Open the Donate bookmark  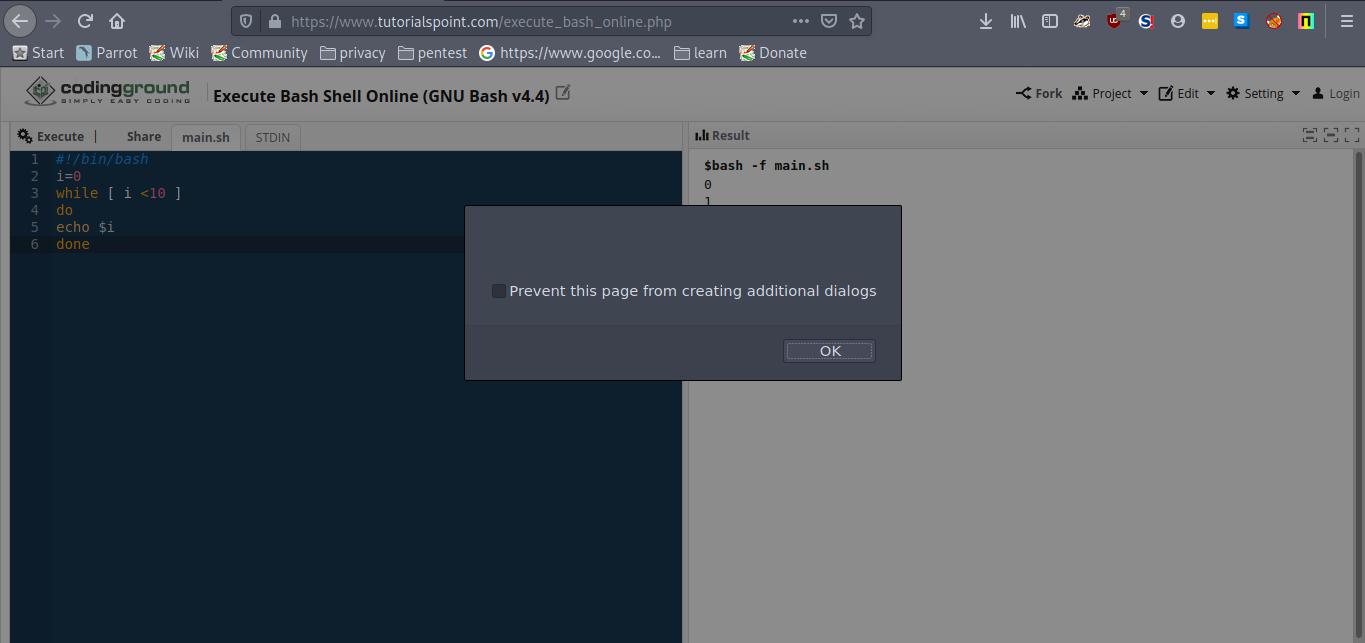click(773, 53)
